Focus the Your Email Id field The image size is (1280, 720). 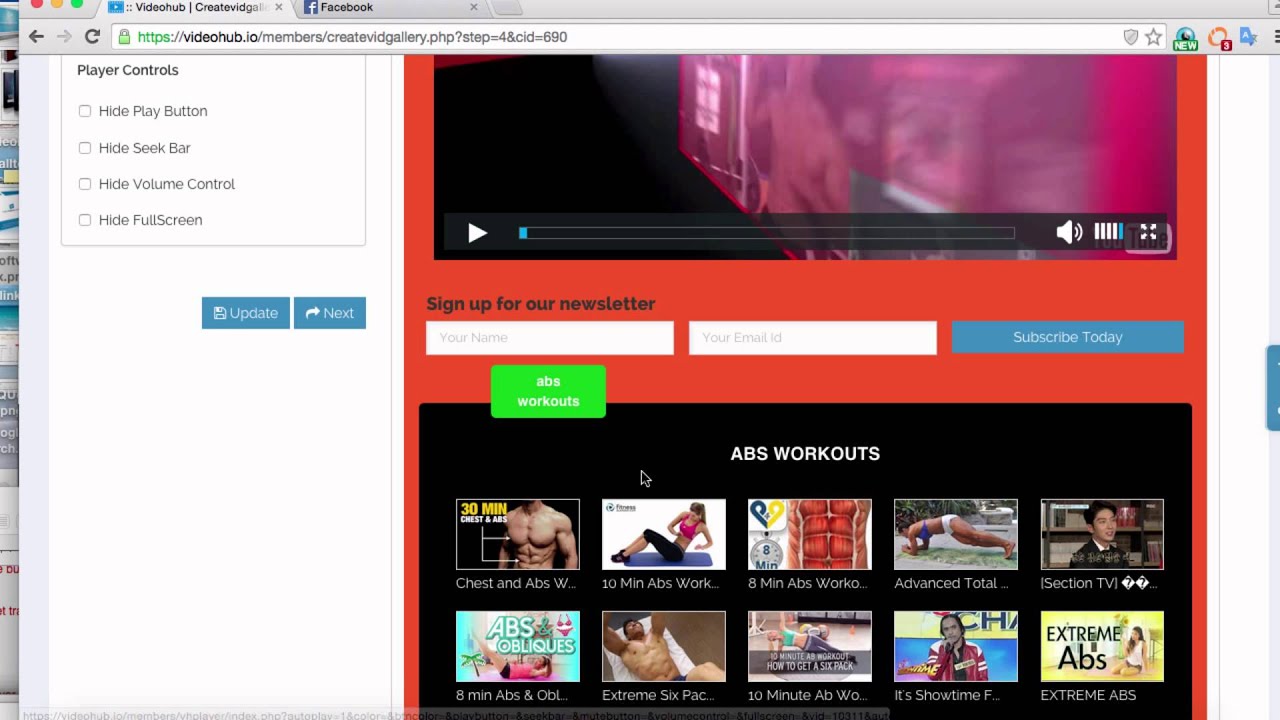813,337
